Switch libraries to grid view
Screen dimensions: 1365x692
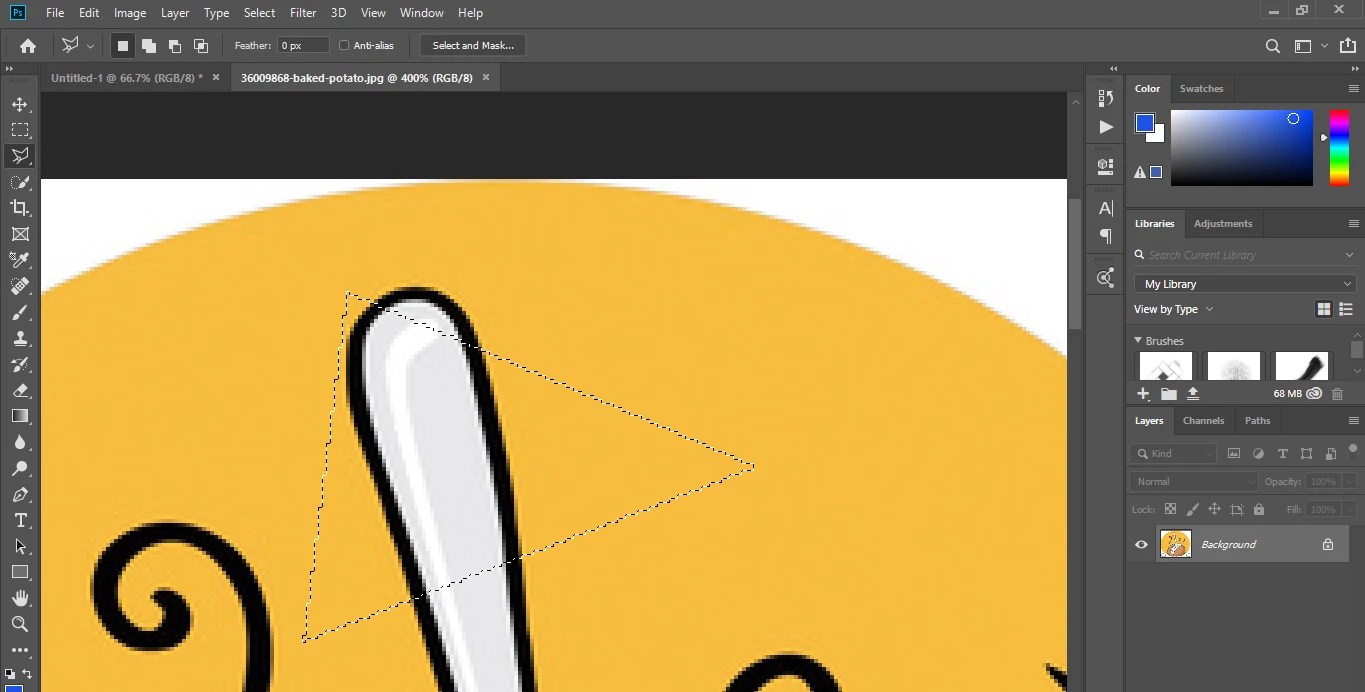[1324, 309]
